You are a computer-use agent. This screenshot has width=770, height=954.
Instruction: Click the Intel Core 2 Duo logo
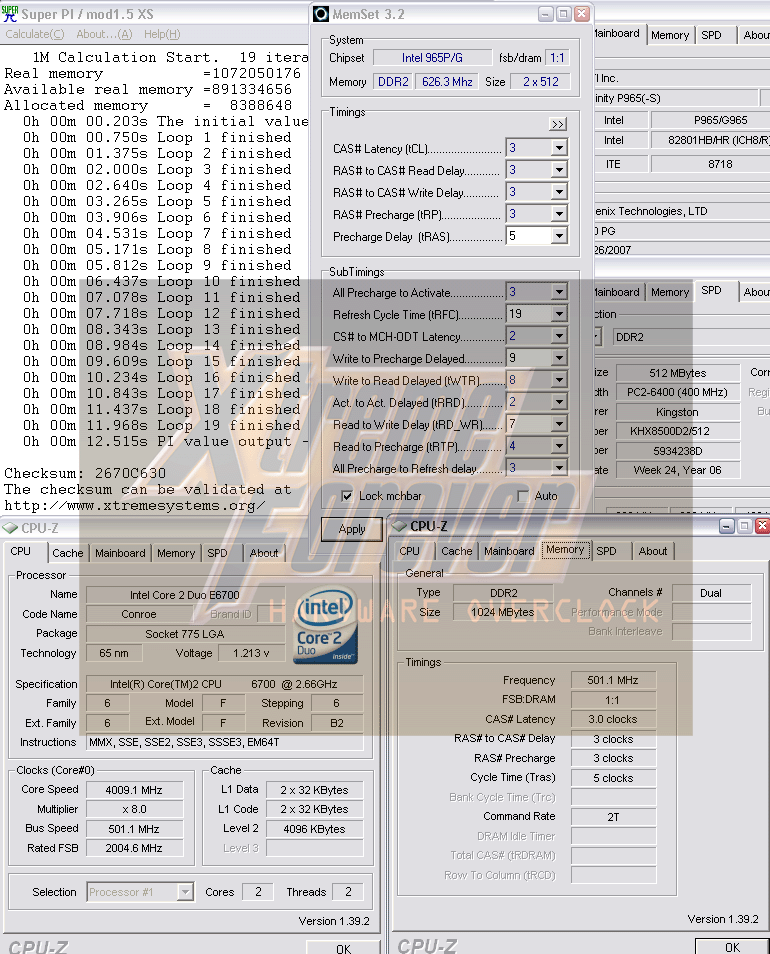coord(325,625)
